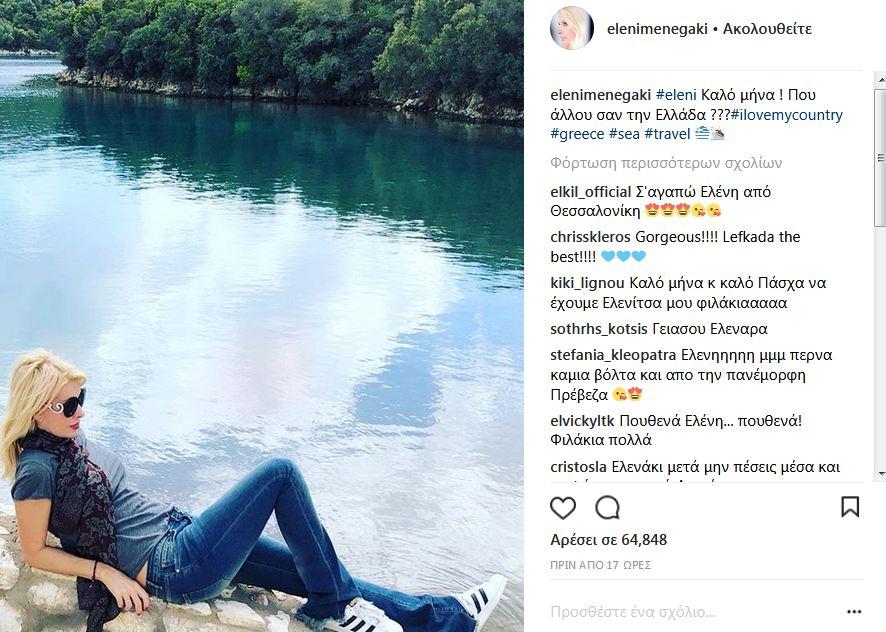Toggle following via the Ακολουθείτε label
886x632 pixels.
(x=767, y=29)
